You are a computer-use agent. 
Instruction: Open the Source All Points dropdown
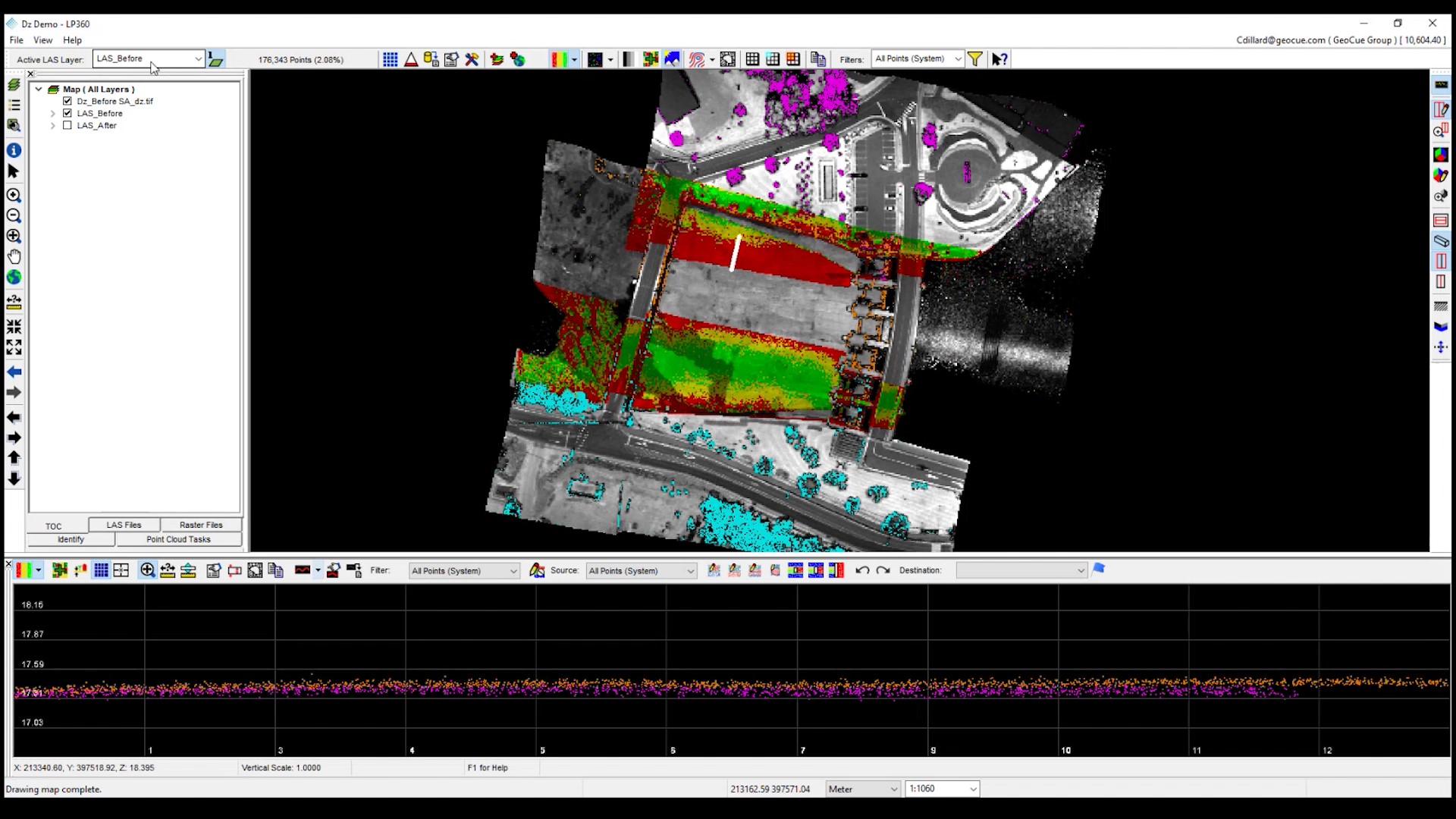[x=690, y=571]
